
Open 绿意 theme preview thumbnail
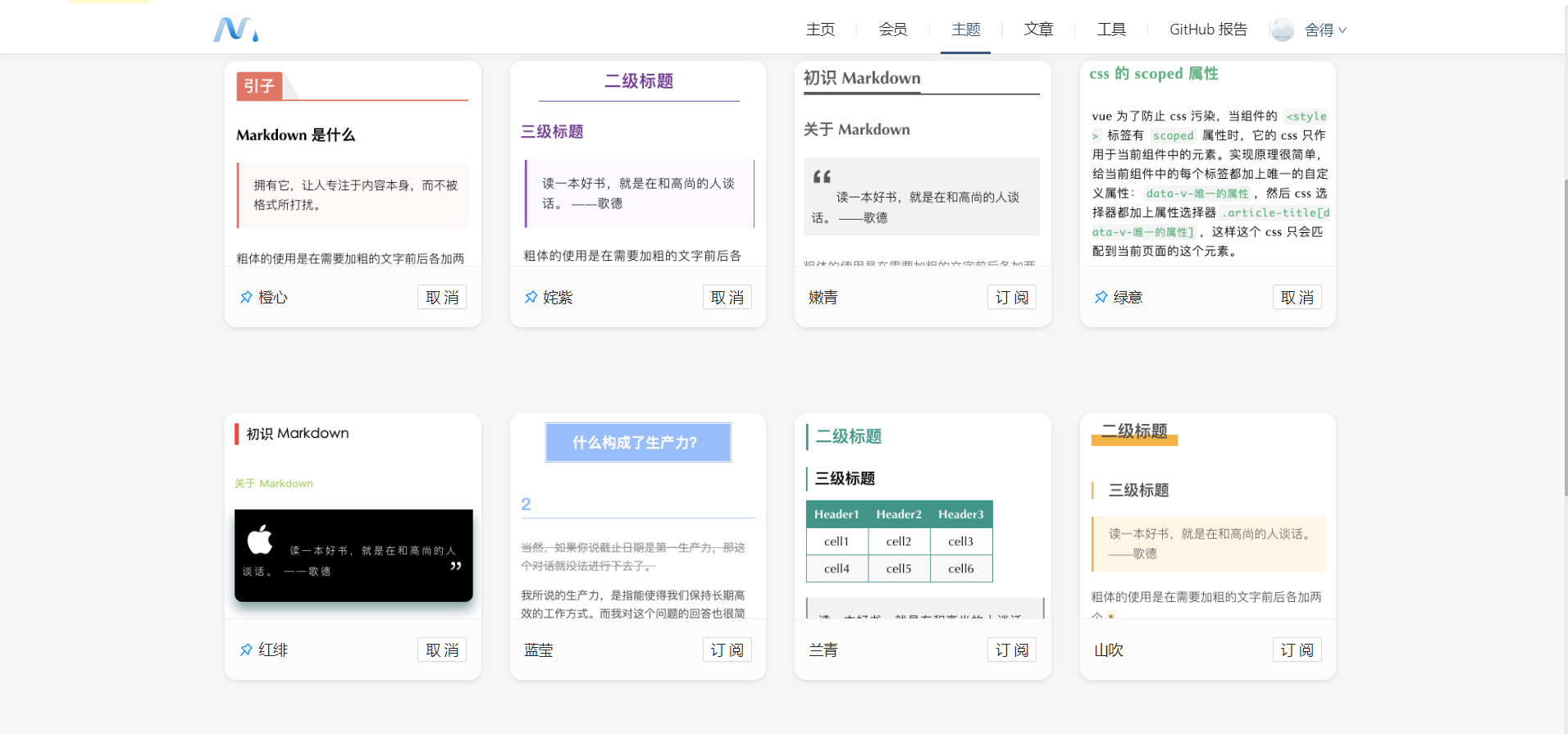click(1208, 164)
